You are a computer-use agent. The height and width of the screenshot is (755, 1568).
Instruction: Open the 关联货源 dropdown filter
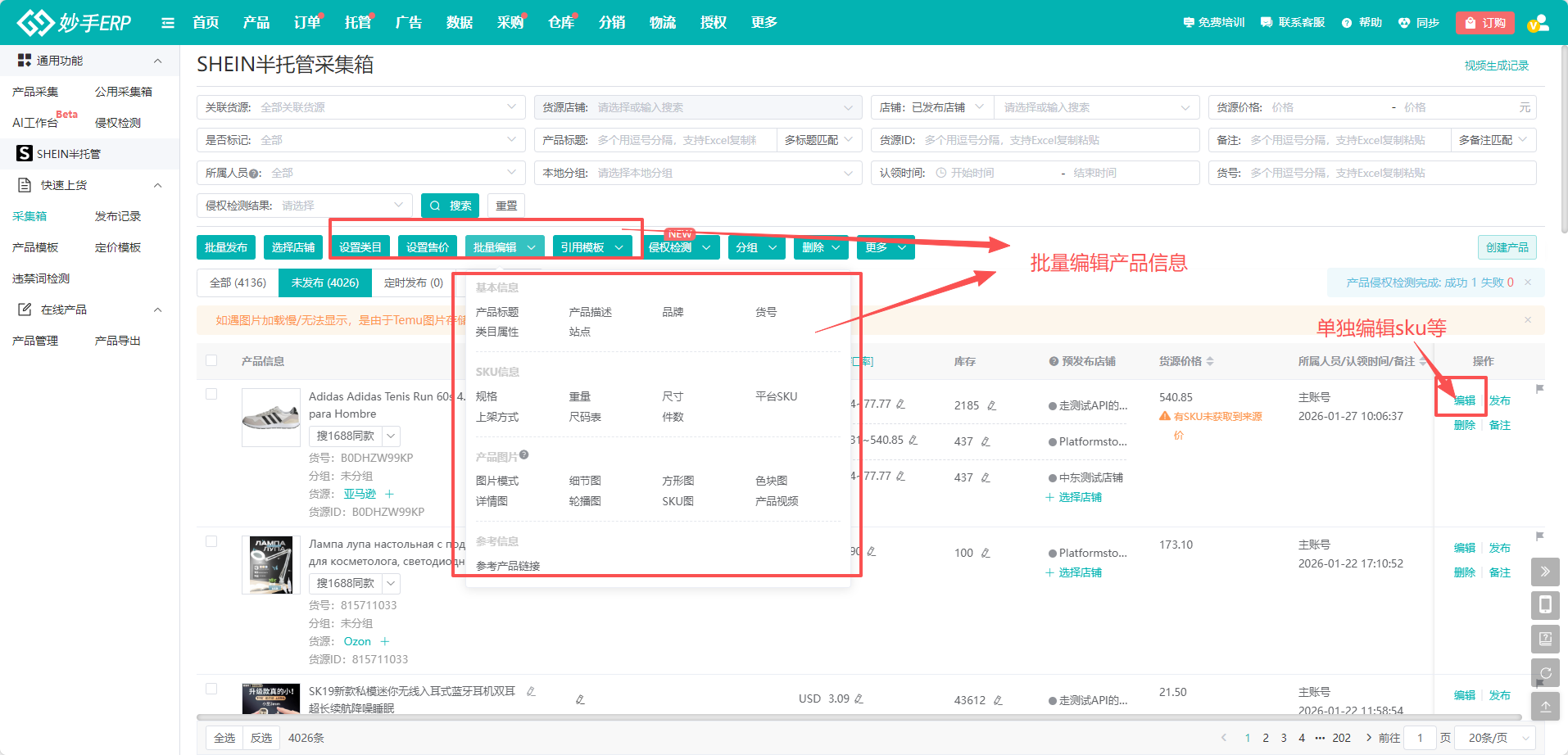(x=360, y=106)
